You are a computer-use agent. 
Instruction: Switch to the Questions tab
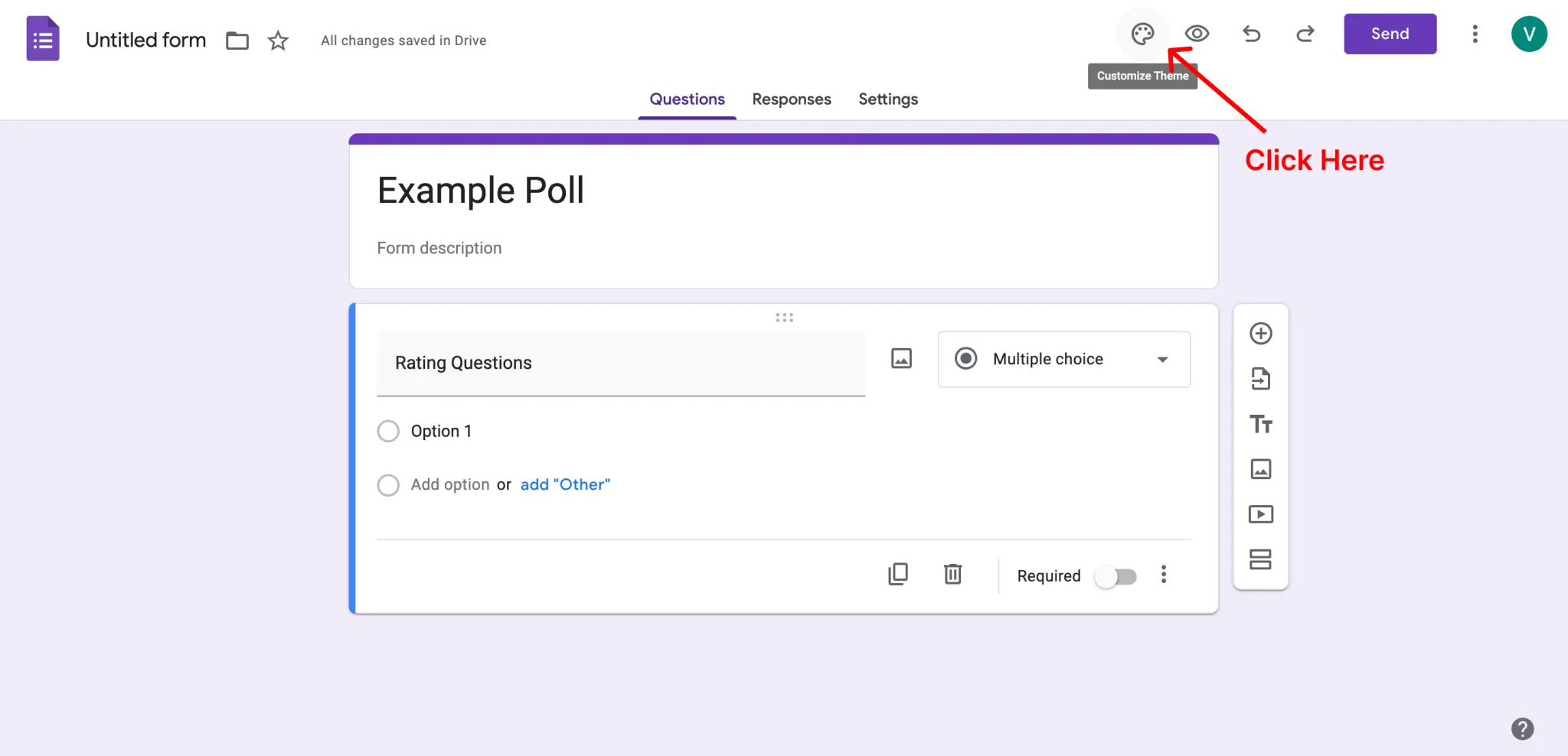tap(687, 99)
